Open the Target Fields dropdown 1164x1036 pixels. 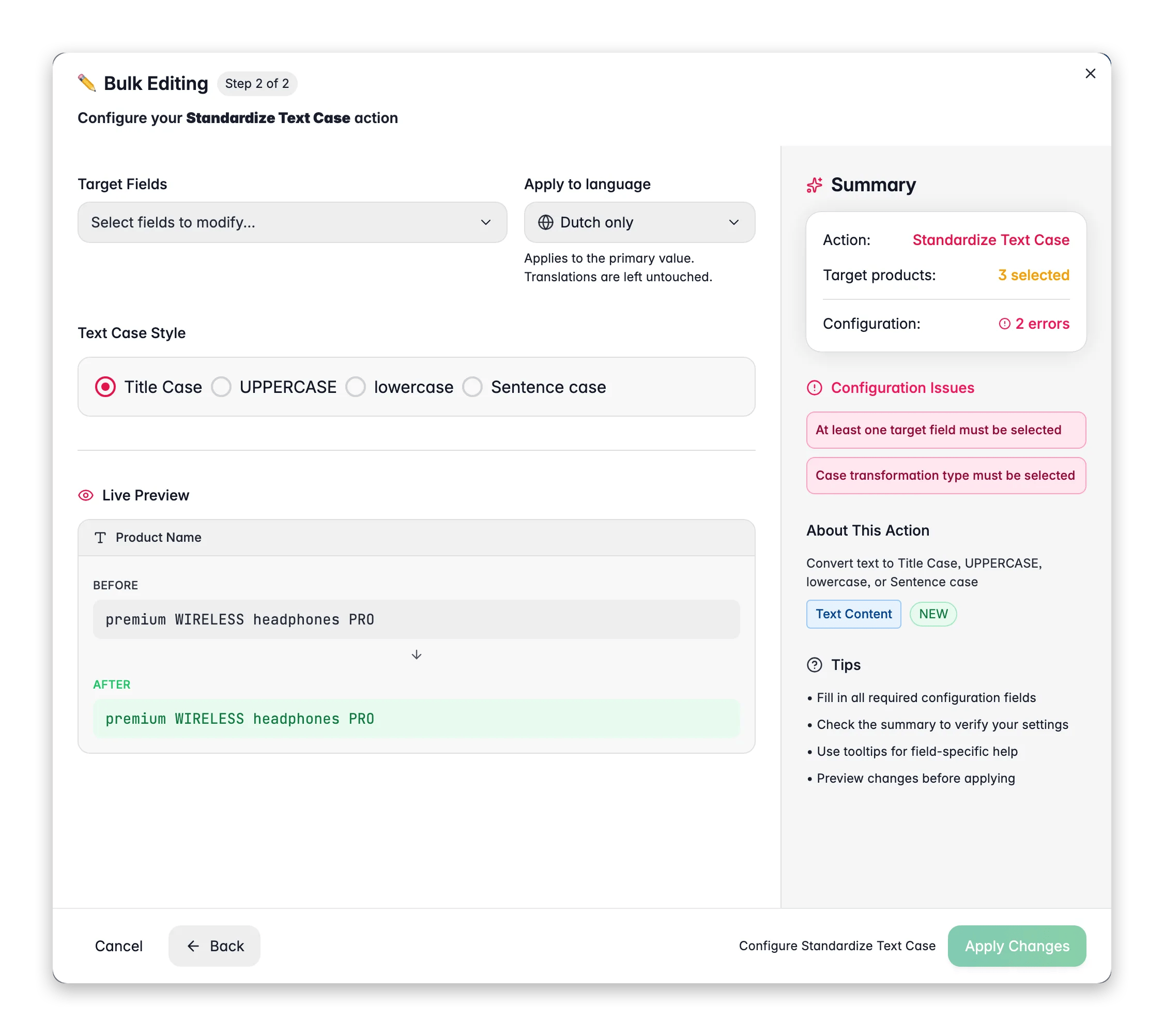click(x=292, y=222)
